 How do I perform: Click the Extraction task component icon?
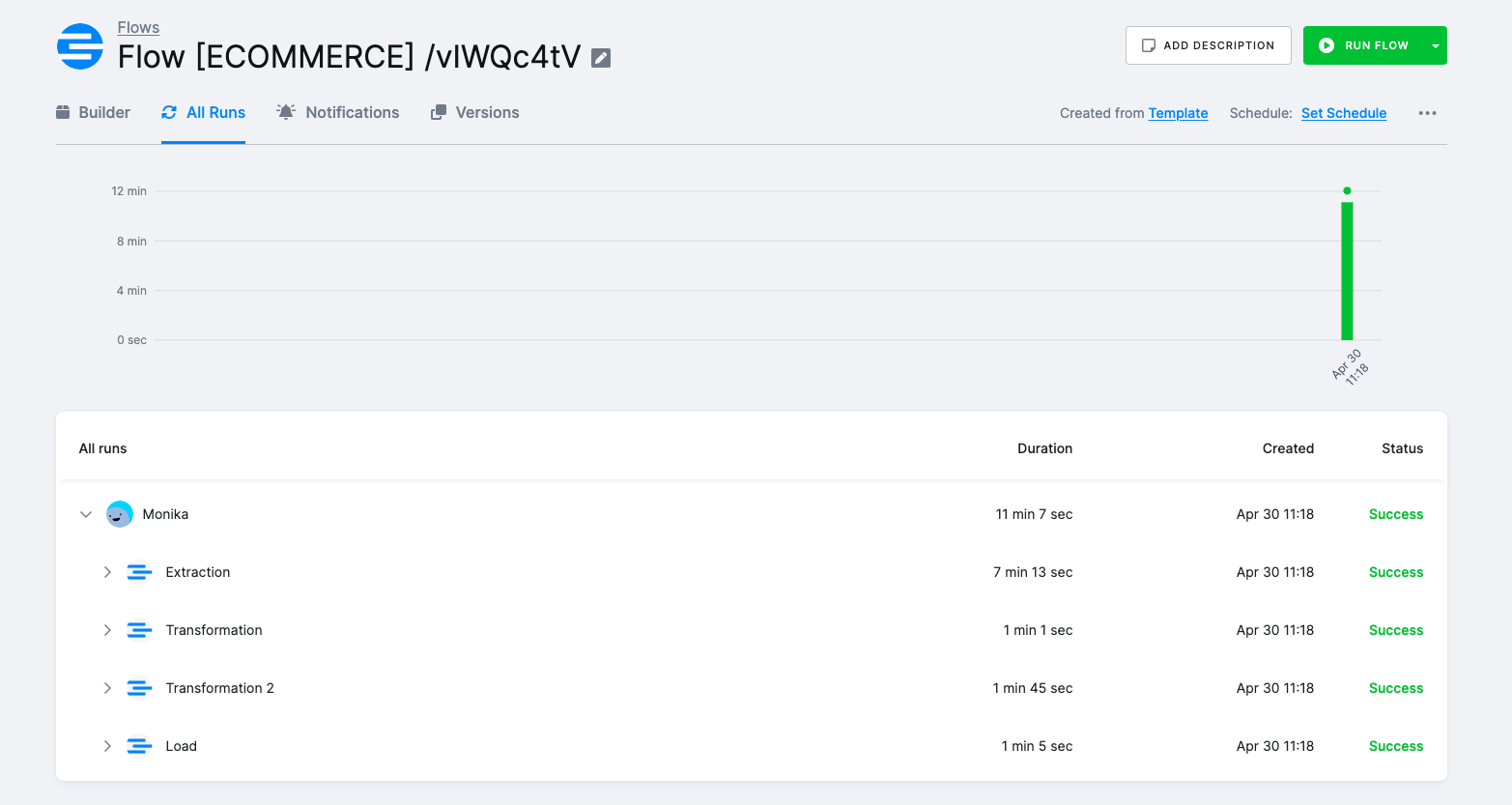pyautogui.click(x=139, y=571)
